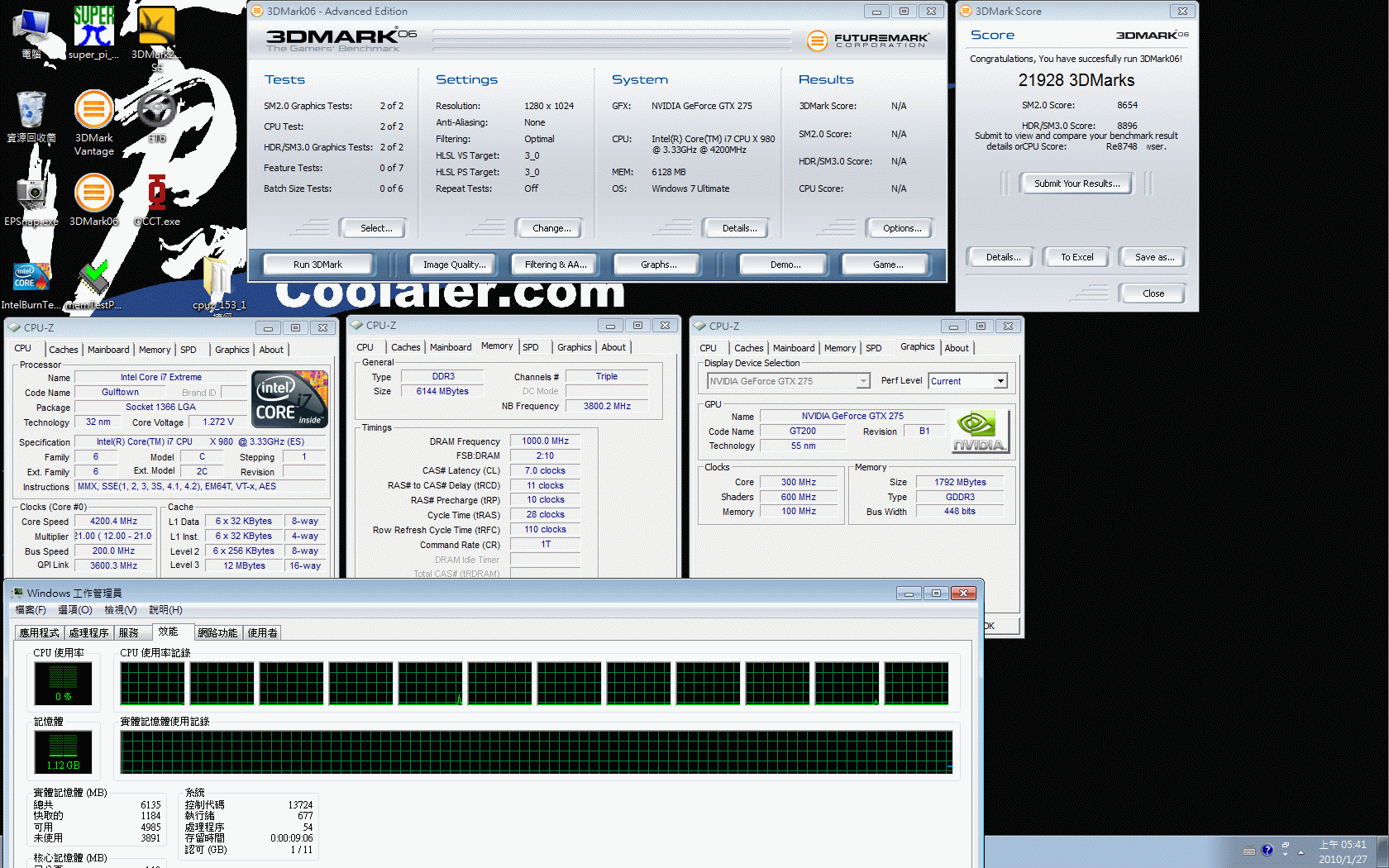Click the NVIDIA logo in CPU-Z Graphics
Screen dimensions: 1389x868
point(980,431)
